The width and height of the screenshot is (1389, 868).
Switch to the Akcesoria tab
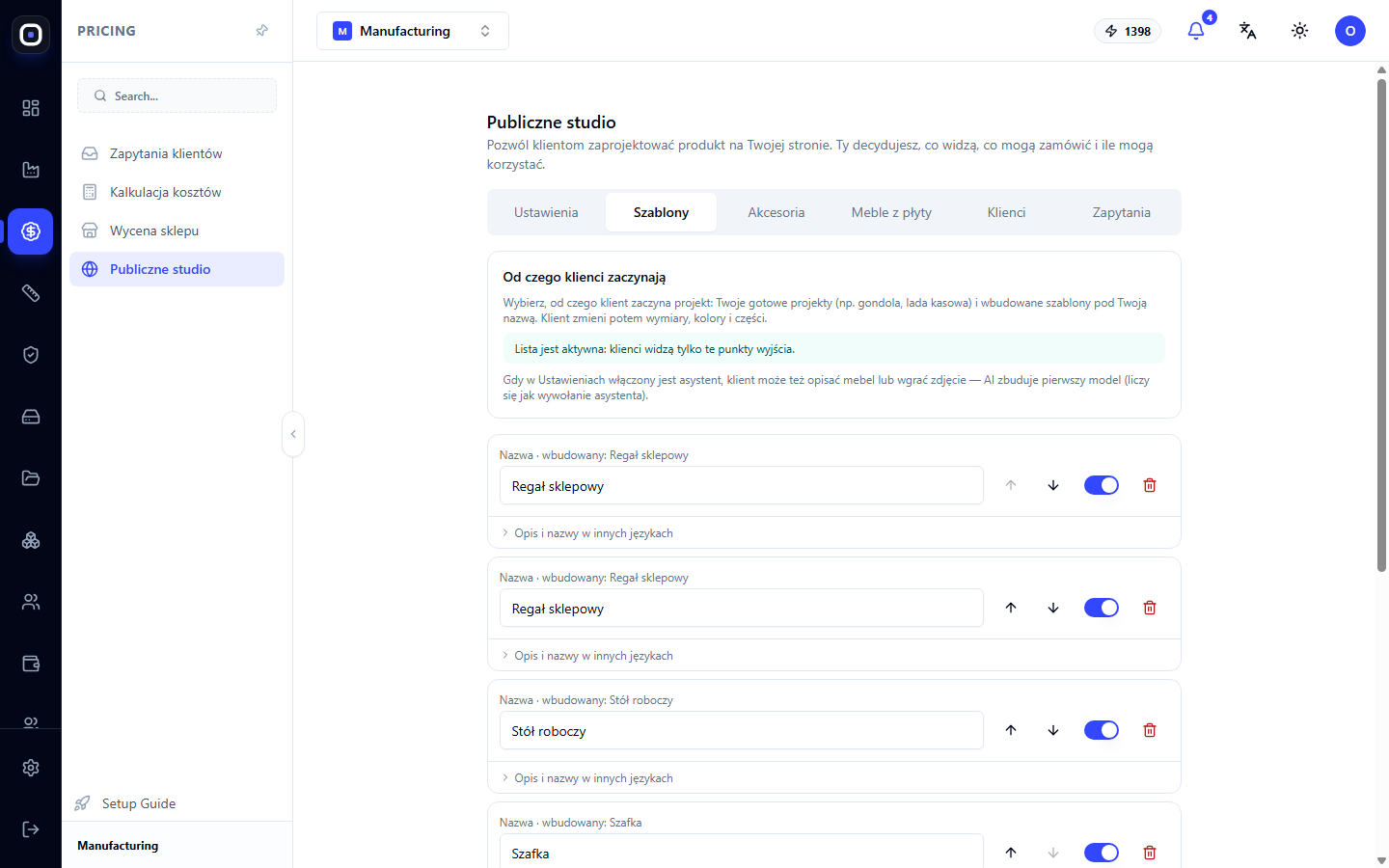776,212
